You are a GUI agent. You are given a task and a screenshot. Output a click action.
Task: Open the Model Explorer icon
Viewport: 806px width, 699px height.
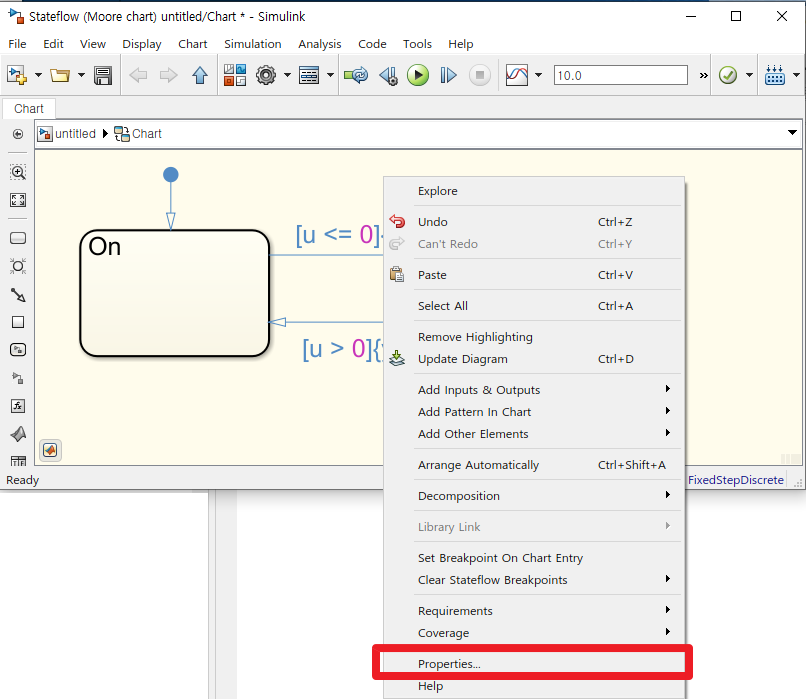(x=309, y=76)
